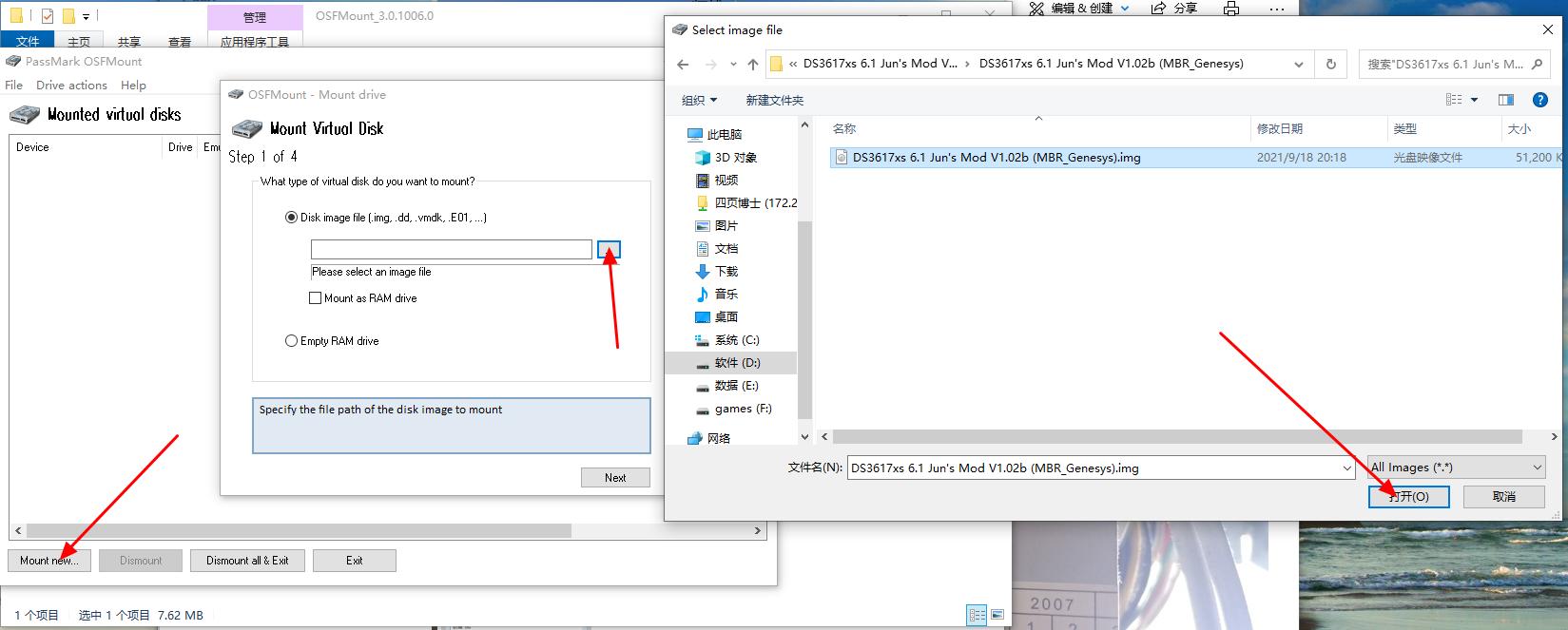Click the Up one level arrow
Image resolution: width=1568 pixels, height=630 pixels.
(x=753, y=65)
